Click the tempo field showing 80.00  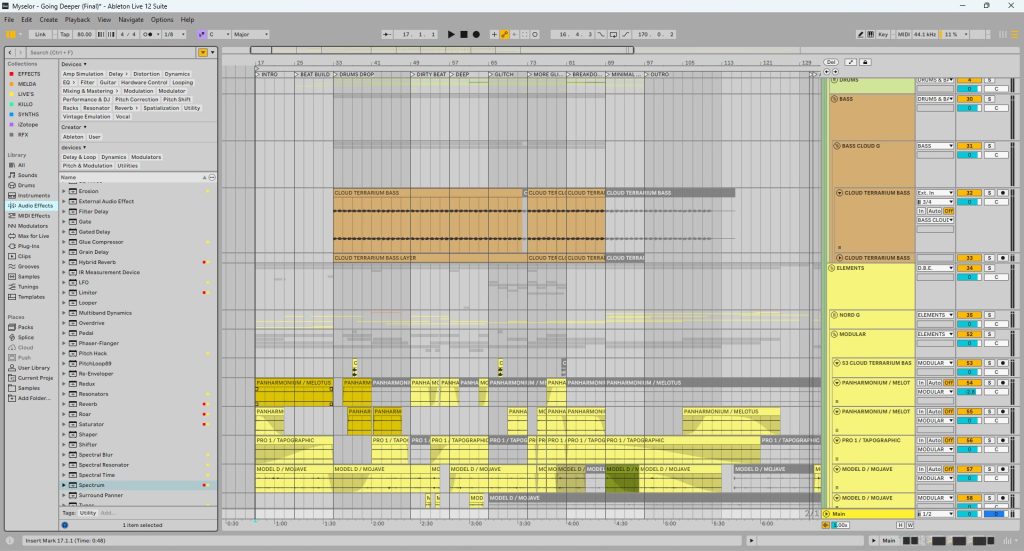(x=84, y=34)
